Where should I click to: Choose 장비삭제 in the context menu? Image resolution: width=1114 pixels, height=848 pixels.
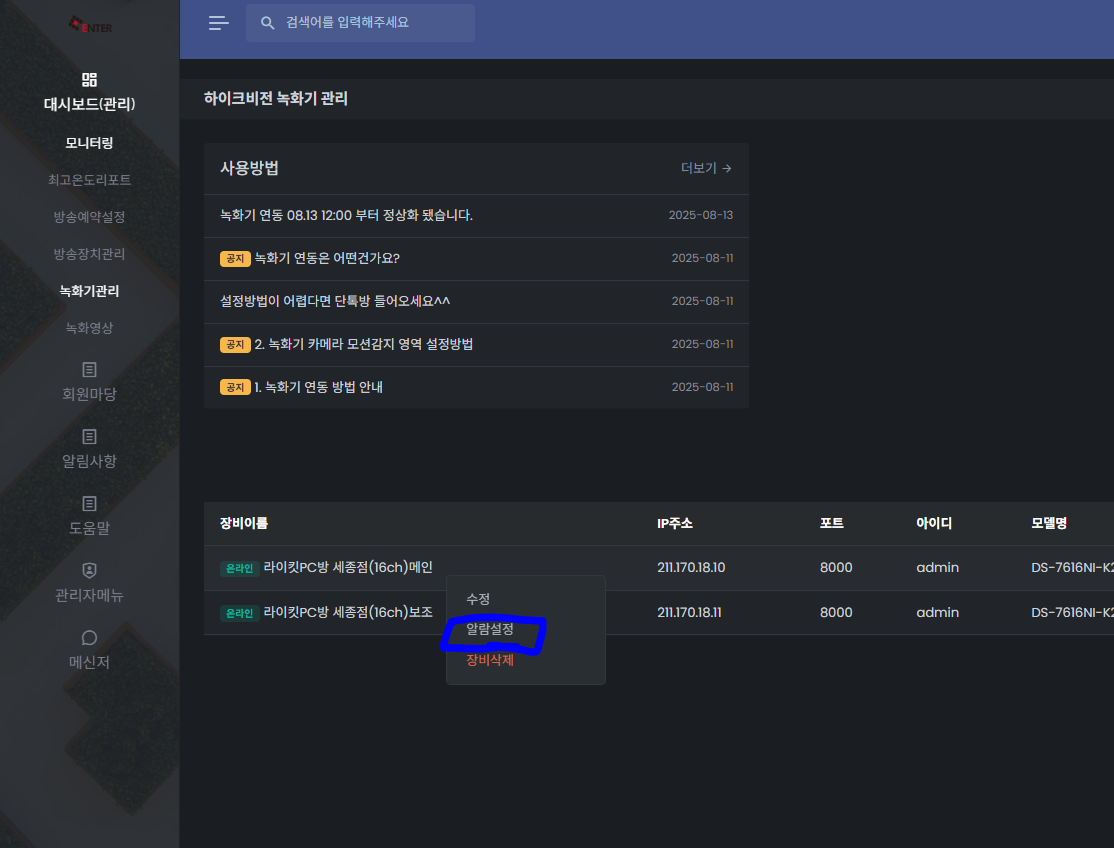pyautogui.click(x=490, y=660)
